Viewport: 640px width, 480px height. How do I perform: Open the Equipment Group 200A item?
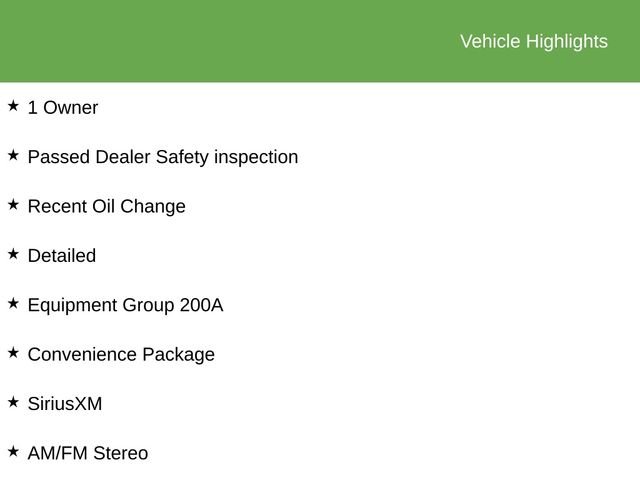125,305
